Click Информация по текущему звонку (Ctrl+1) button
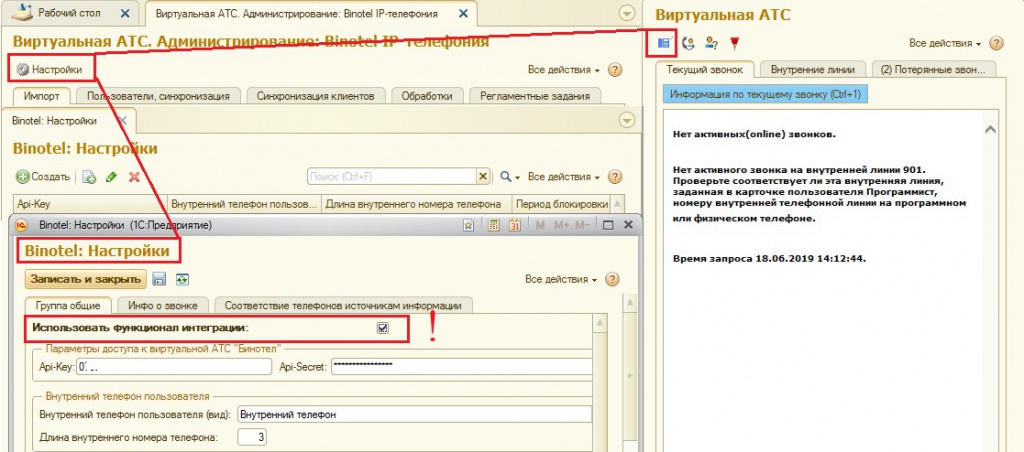Screen dimensions: 1024x452 [765, 94]
